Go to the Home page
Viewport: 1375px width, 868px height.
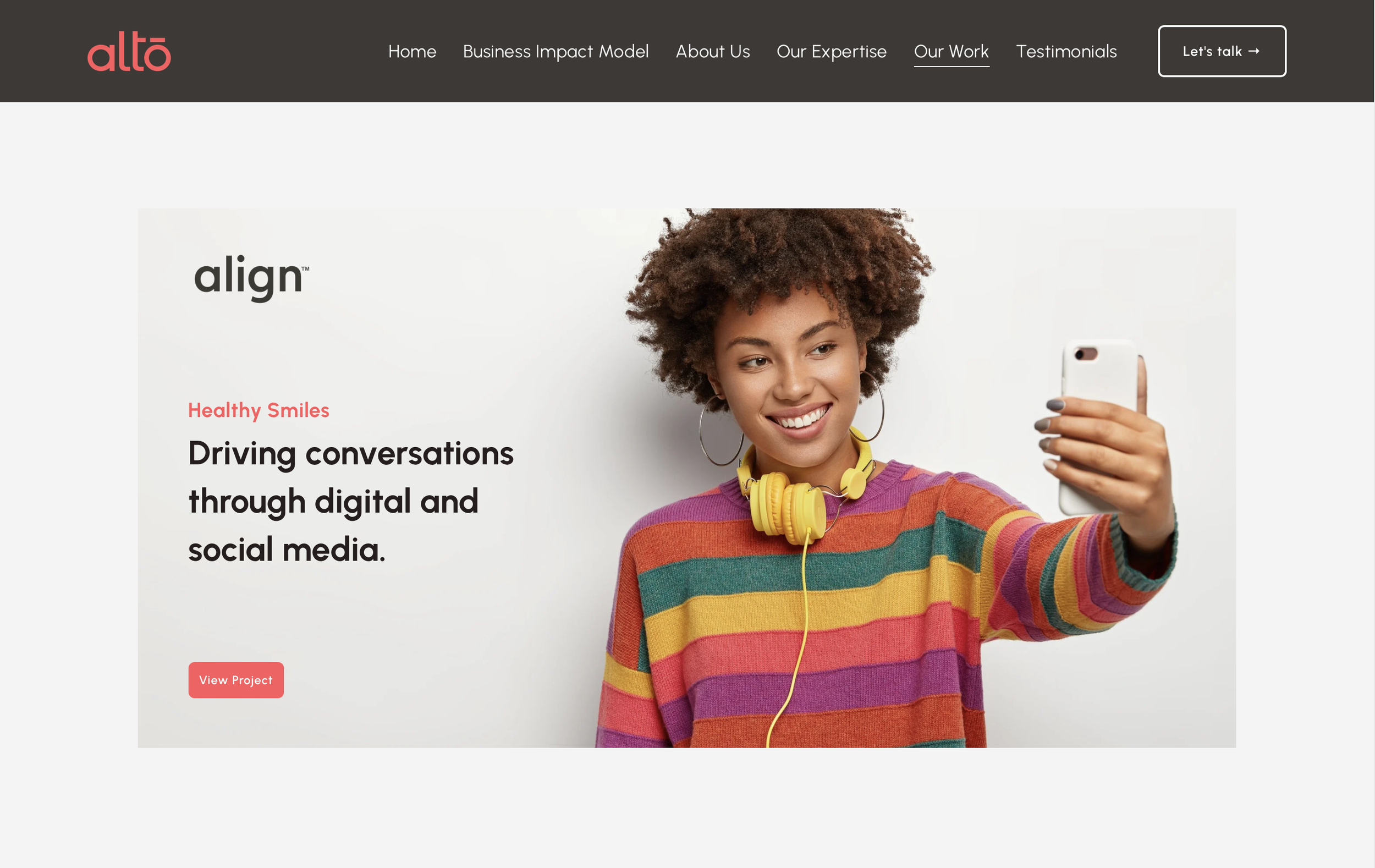click(x=413, y=51)
